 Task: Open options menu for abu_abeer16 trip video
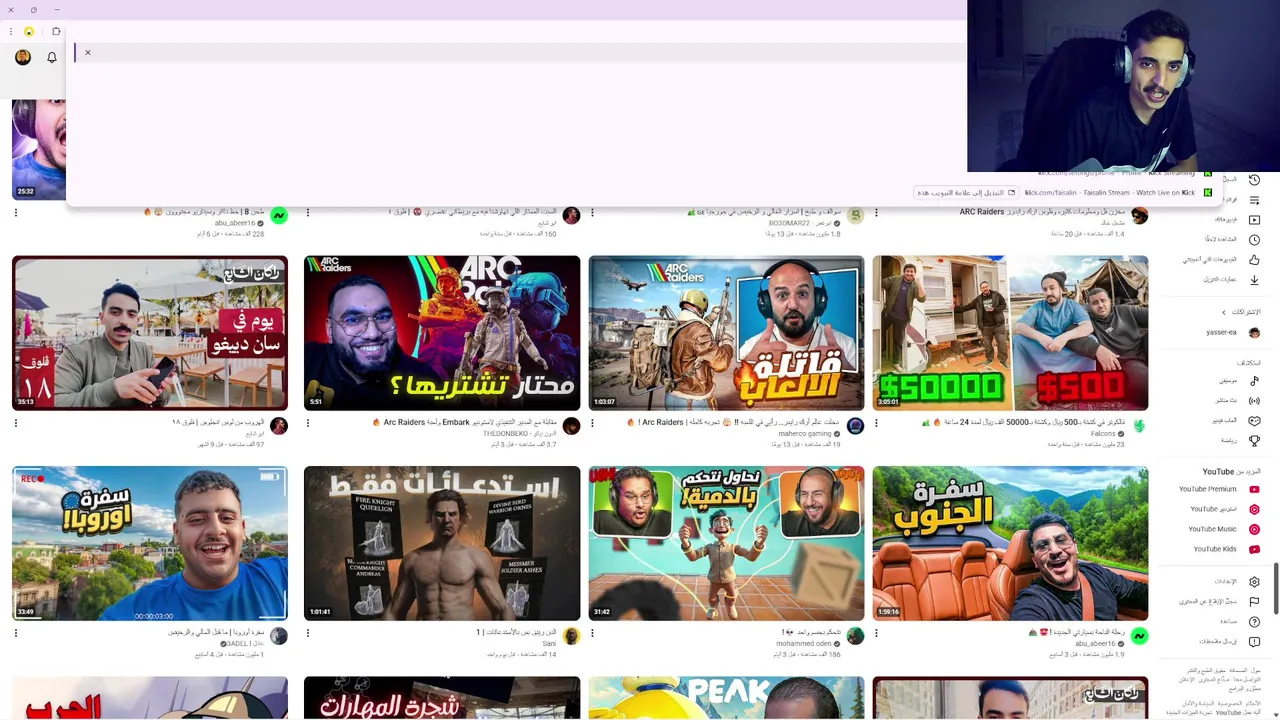pyautogui.click(x=876, y=633)
